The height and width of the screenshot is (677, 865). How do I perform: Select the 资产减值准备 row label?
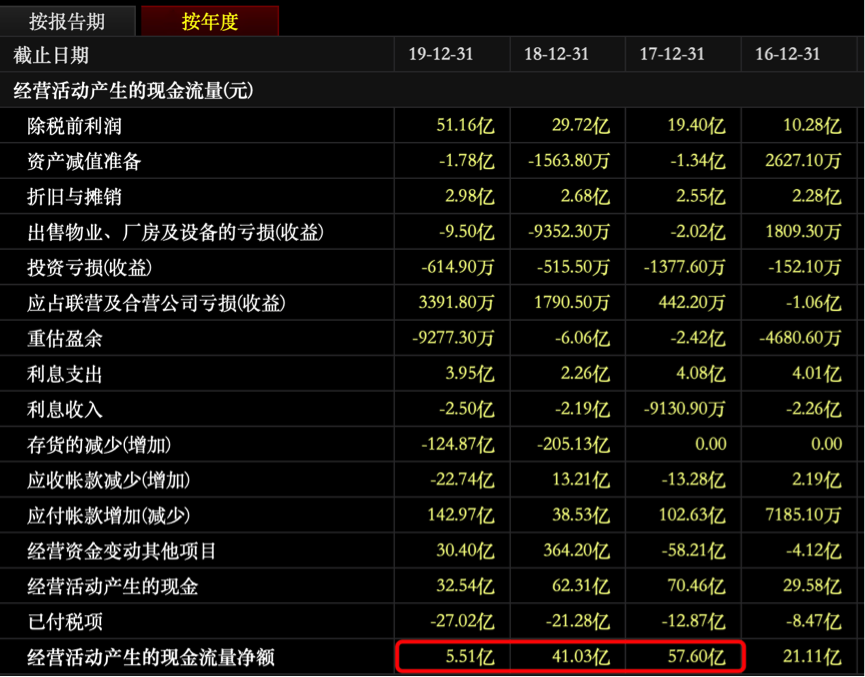pos(84,162)
